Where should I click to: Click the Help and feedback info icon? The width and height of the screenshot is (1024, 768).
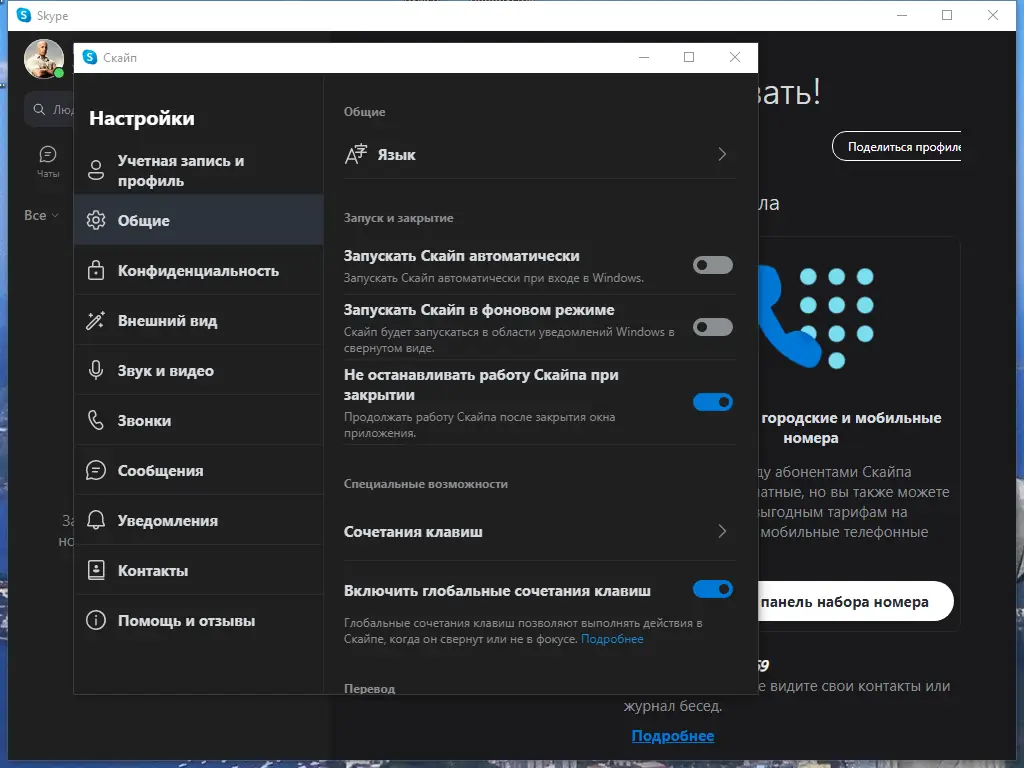96,620
